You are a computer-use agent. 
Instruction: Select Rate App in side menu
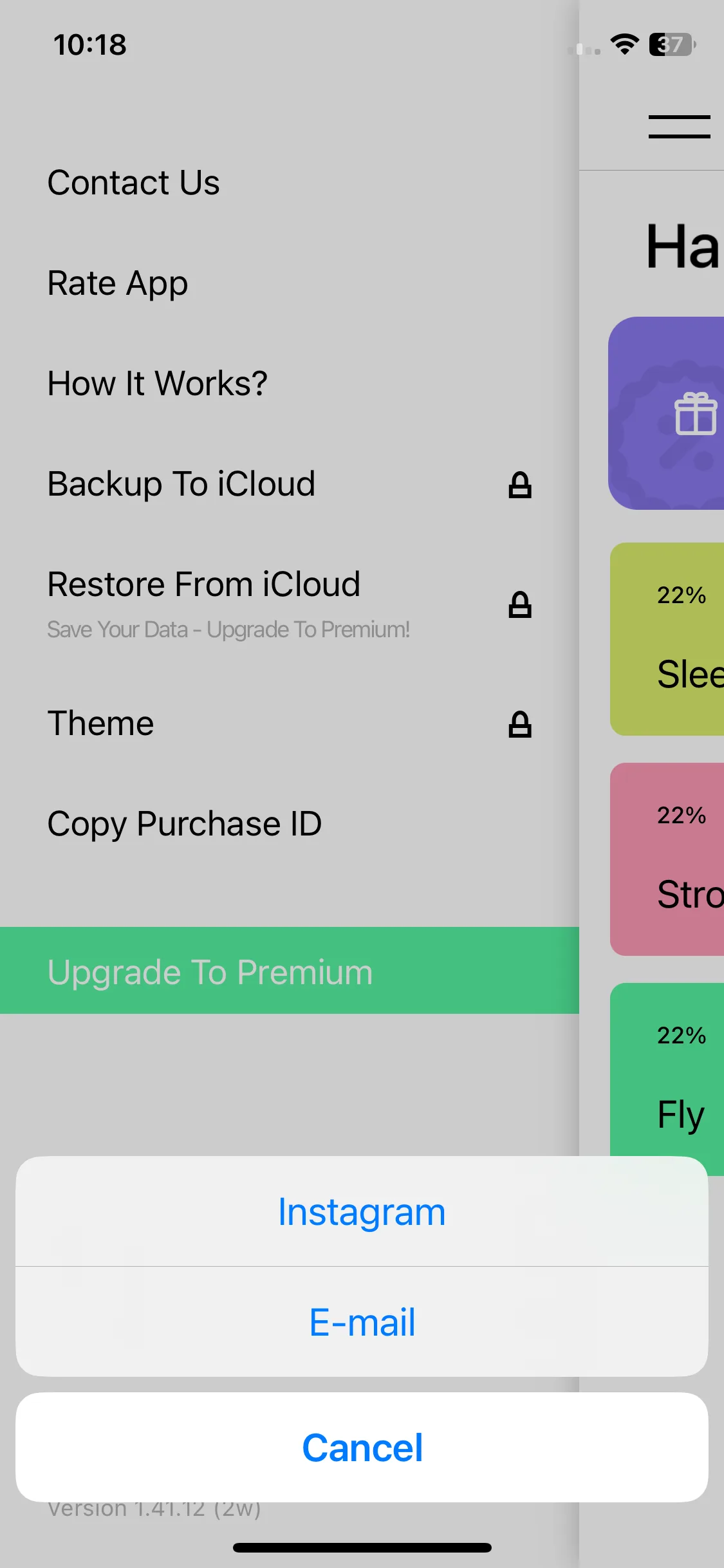290,283
